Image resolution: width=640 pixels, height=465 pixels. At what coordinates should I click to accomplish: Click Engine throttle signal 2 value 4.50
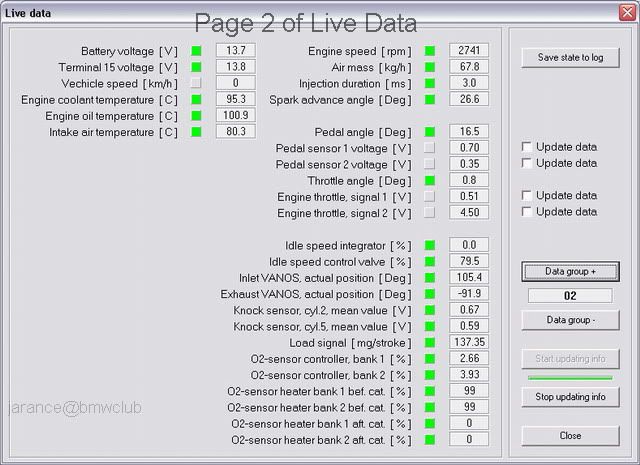[x=469, y=212]
